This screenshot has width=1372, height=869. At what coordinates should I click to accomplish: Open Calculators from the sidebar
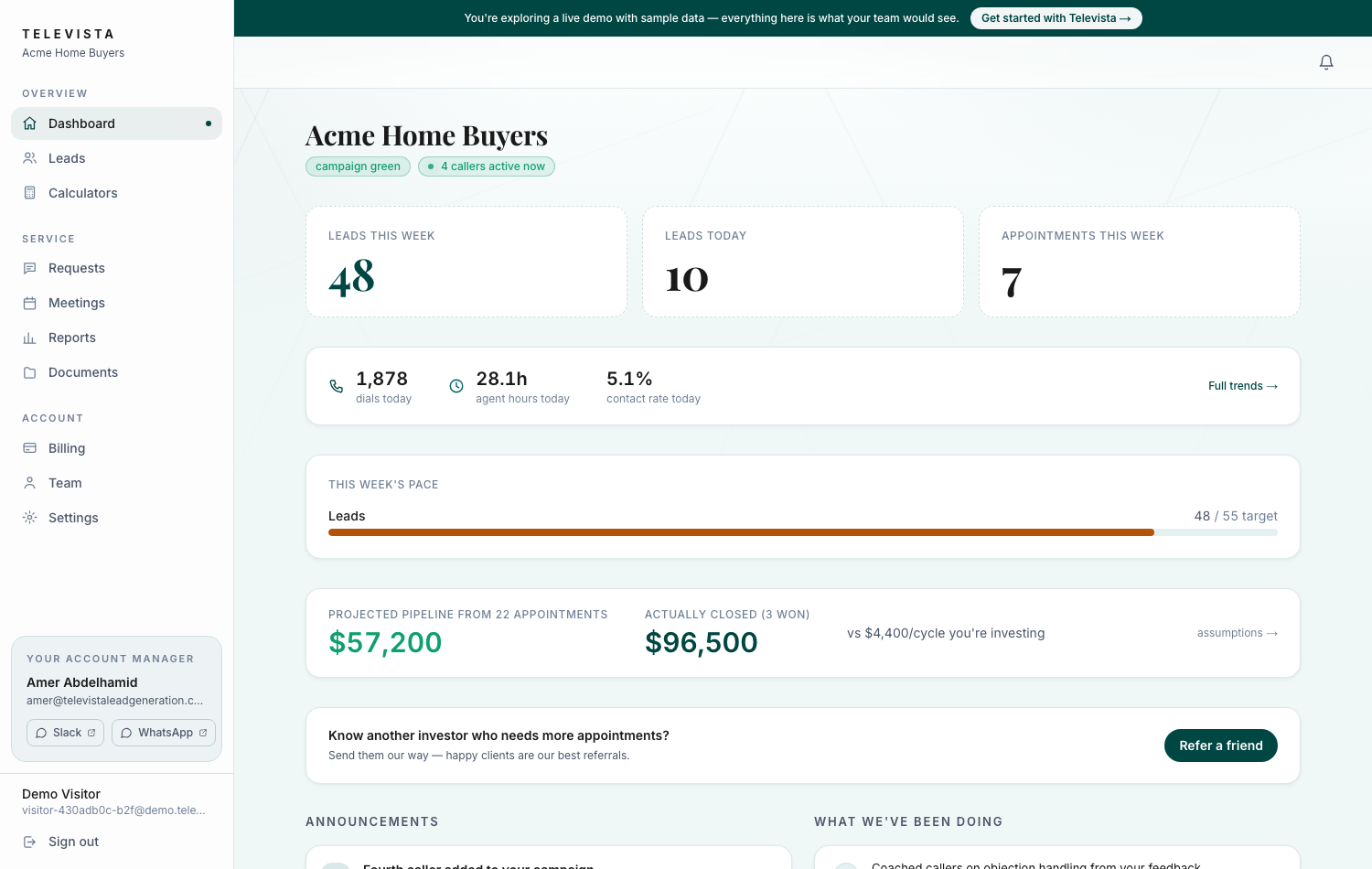click(116, 193)
